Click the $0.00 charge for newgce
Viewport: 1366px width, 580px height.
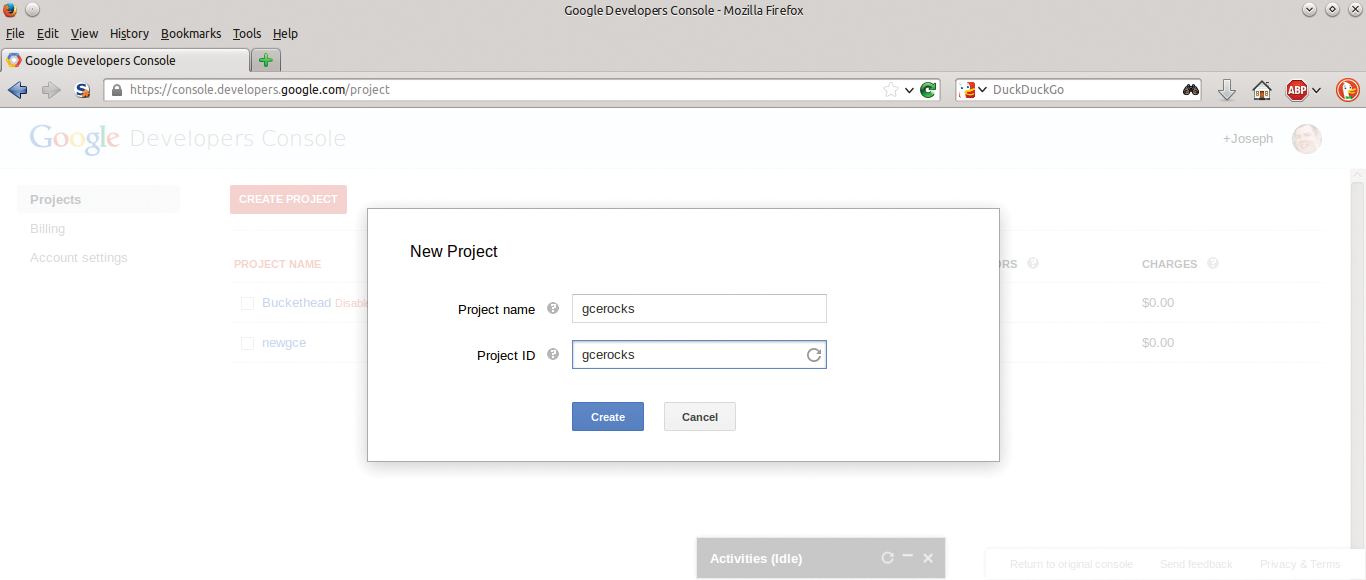[x=1158, y=342]
